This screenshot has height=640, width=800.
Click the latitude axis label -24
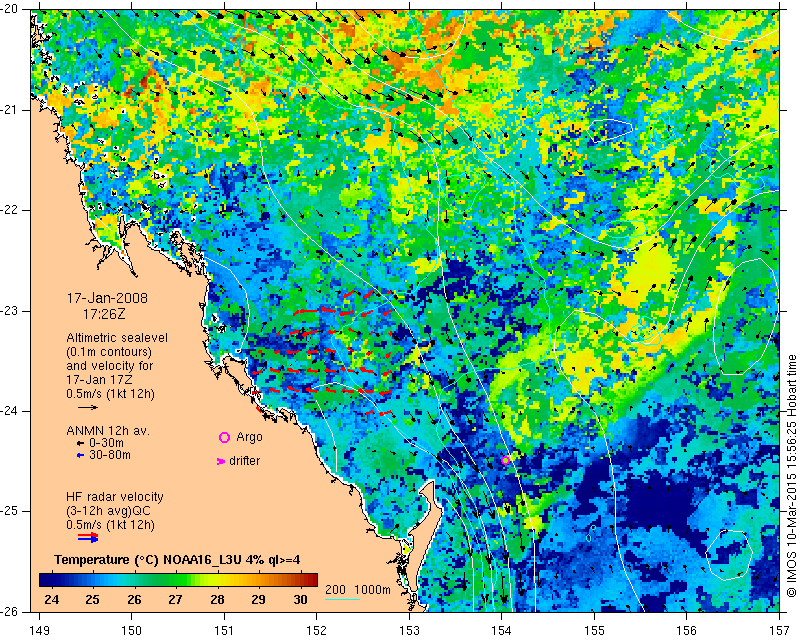[10, 411]
